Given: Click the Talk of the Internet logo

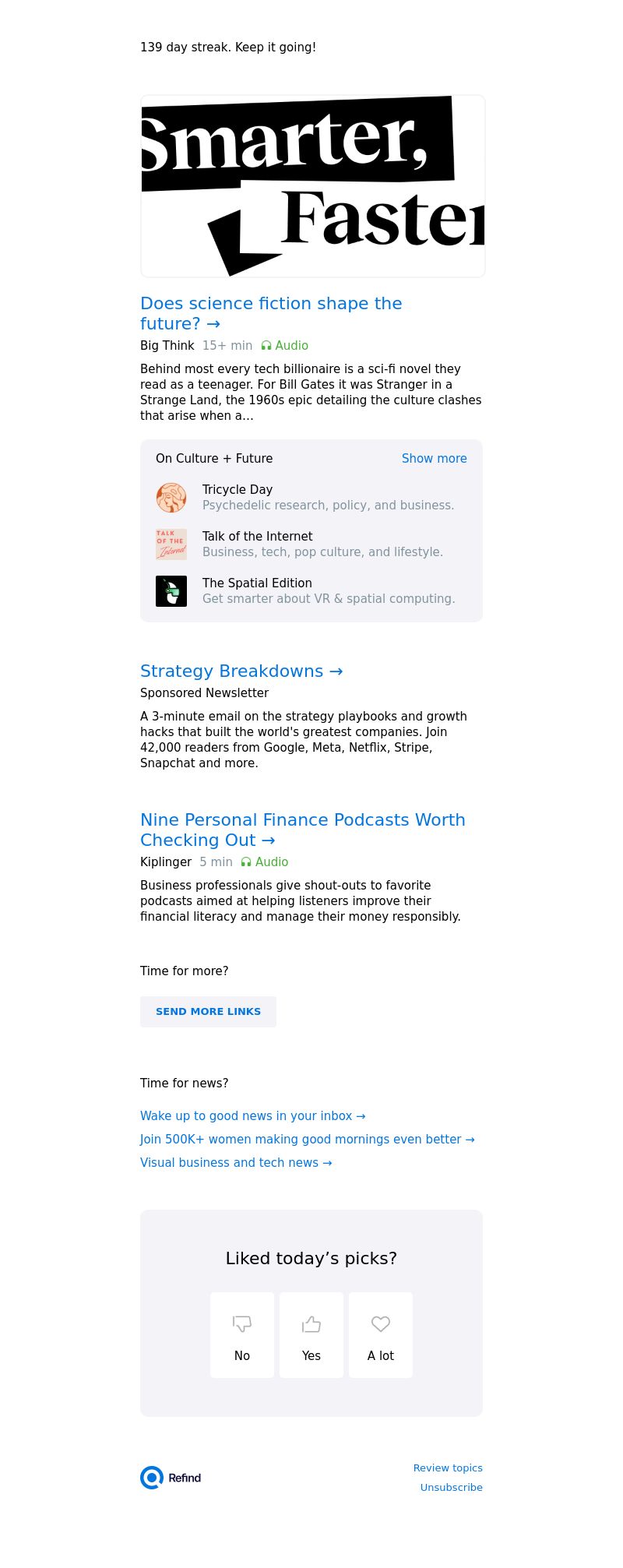Looking at the screenshot, I should (171, 544).
